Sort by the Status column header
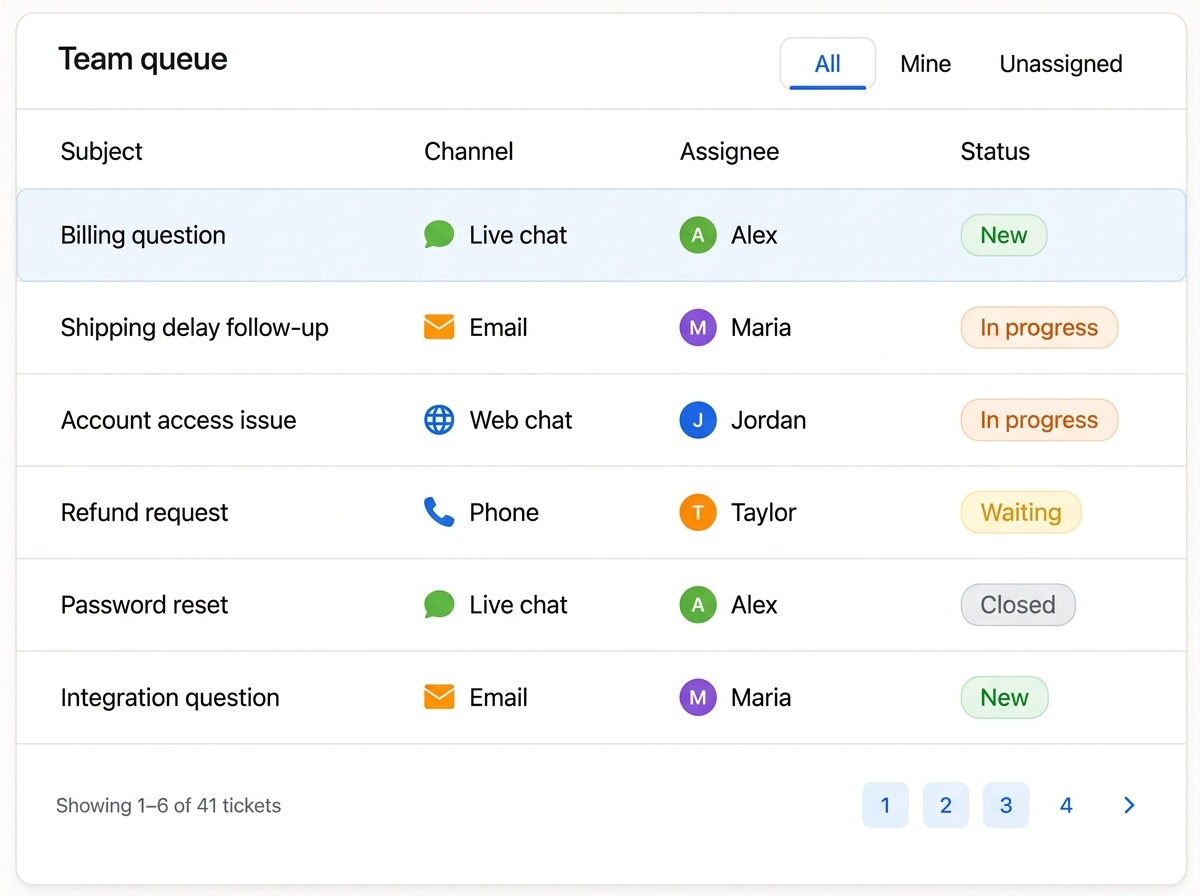This screenshot has height=896, width=1200. (x=995, y=151)
